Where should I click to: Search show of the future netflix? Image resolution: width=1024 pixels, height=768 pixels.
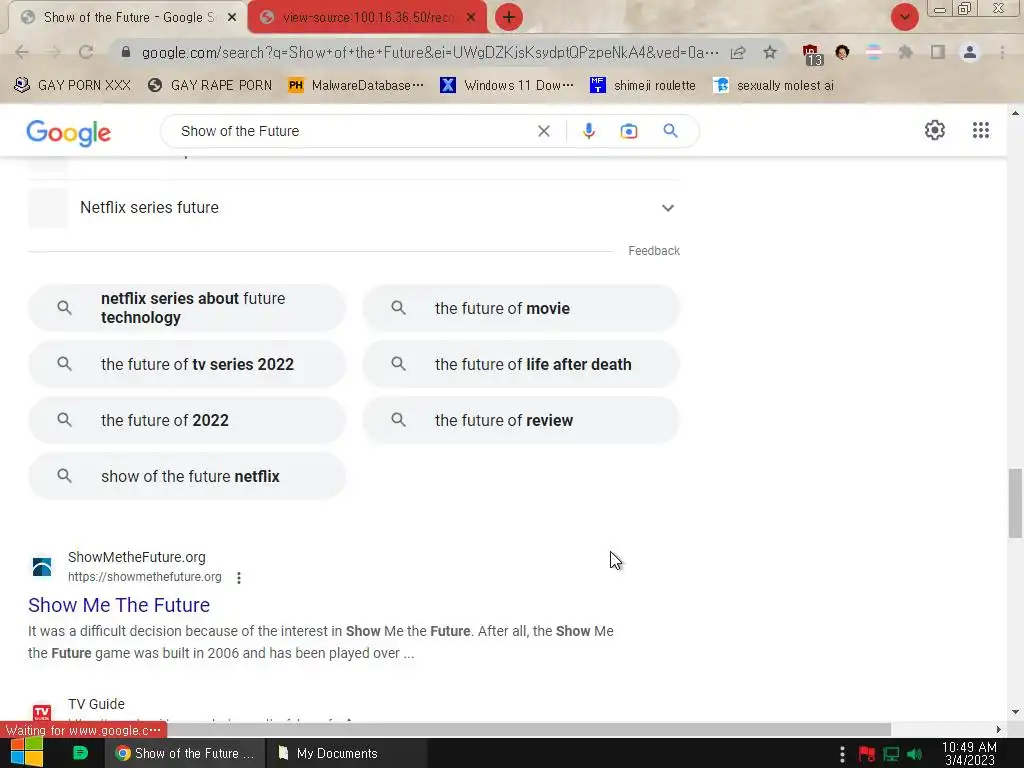tap(187, 476)
